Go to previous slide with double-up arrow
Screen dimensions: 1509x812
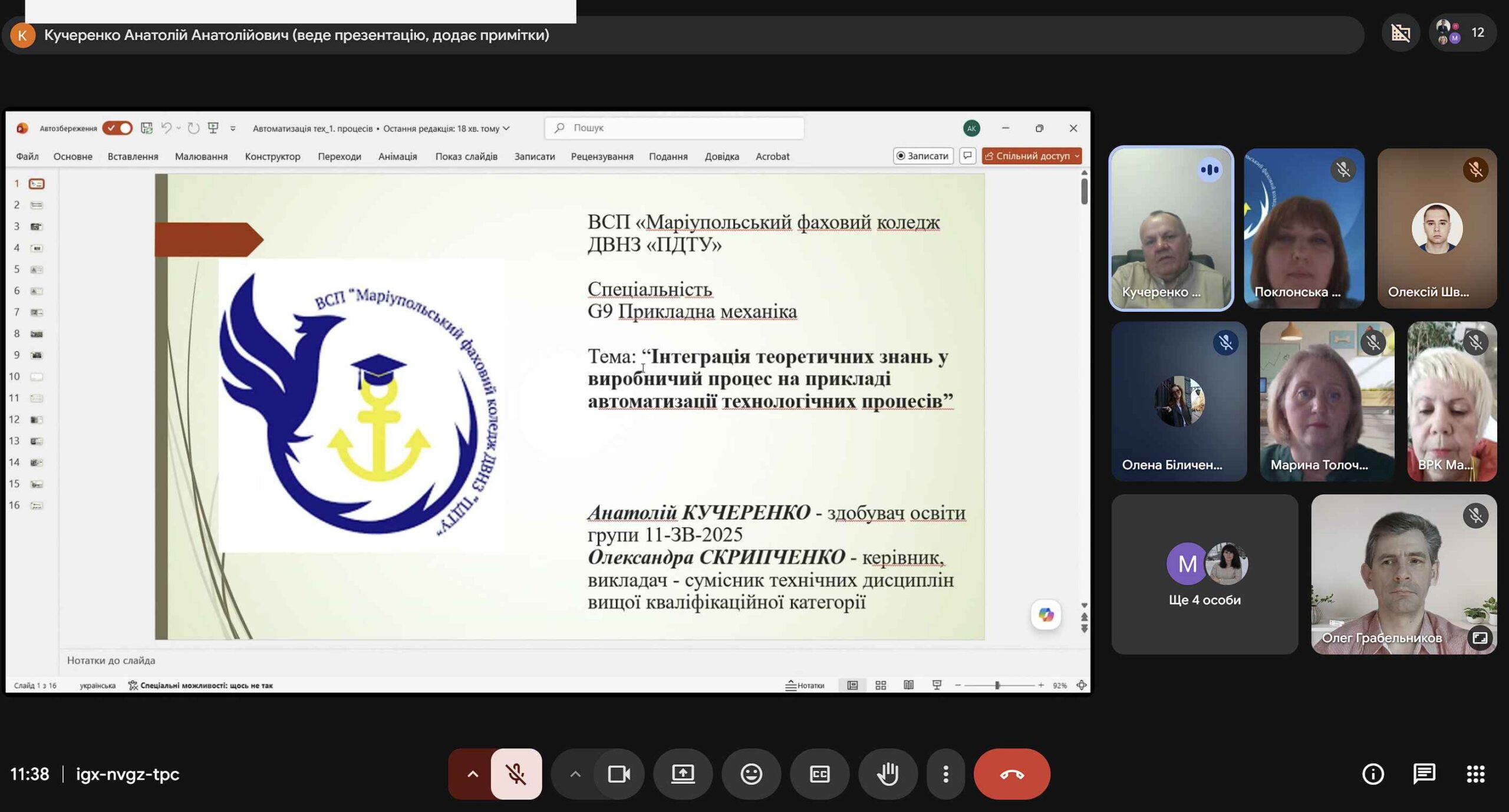[1084, 618]
